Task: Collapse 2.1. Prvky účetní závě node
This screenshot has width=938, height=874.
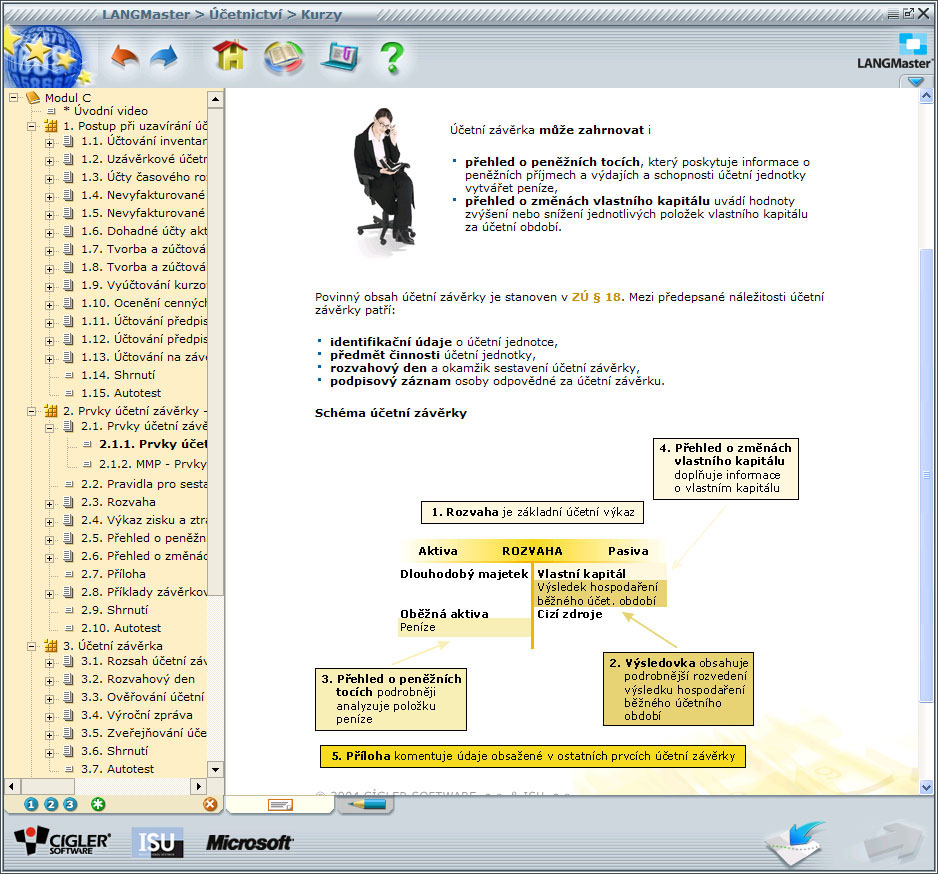Action: [x=49, y=428]
